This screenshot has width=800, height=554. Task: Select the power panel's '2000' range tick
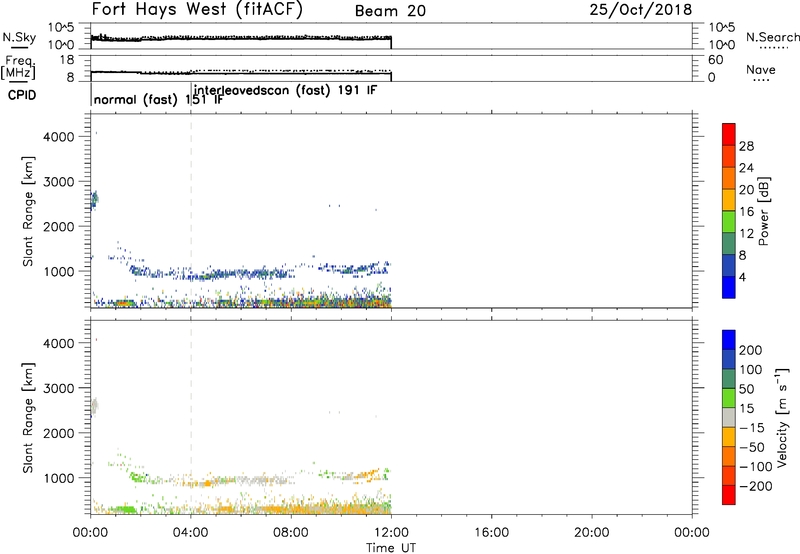coord(58,226)
